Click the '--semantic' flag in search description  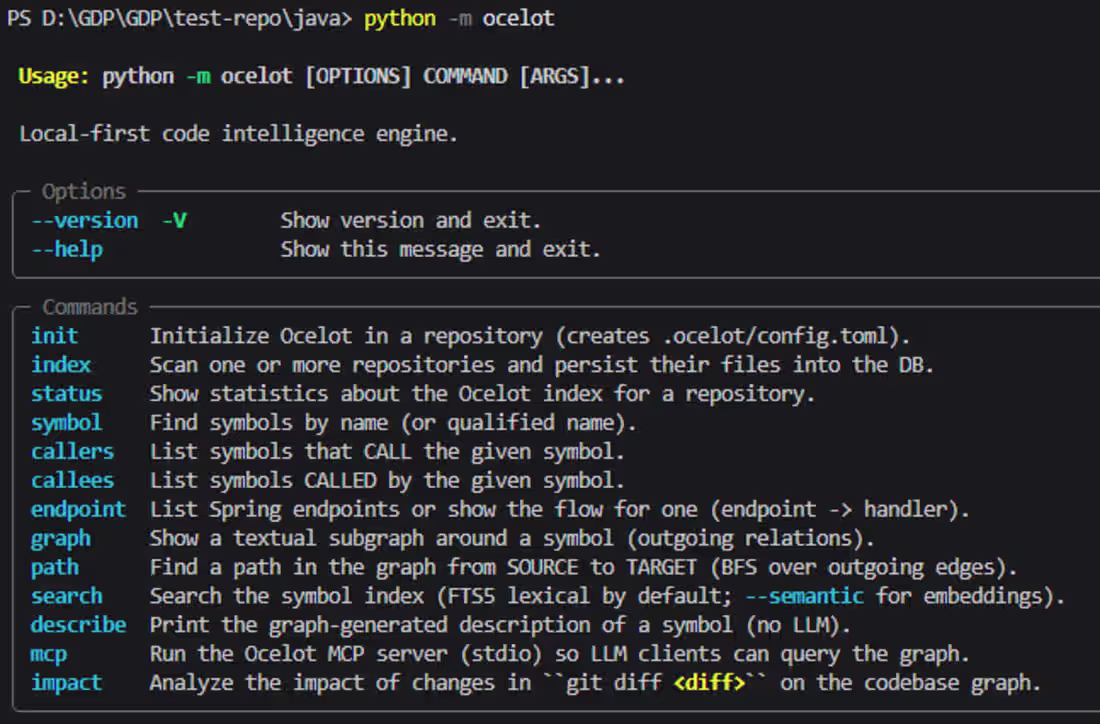[x=804, y=596]
